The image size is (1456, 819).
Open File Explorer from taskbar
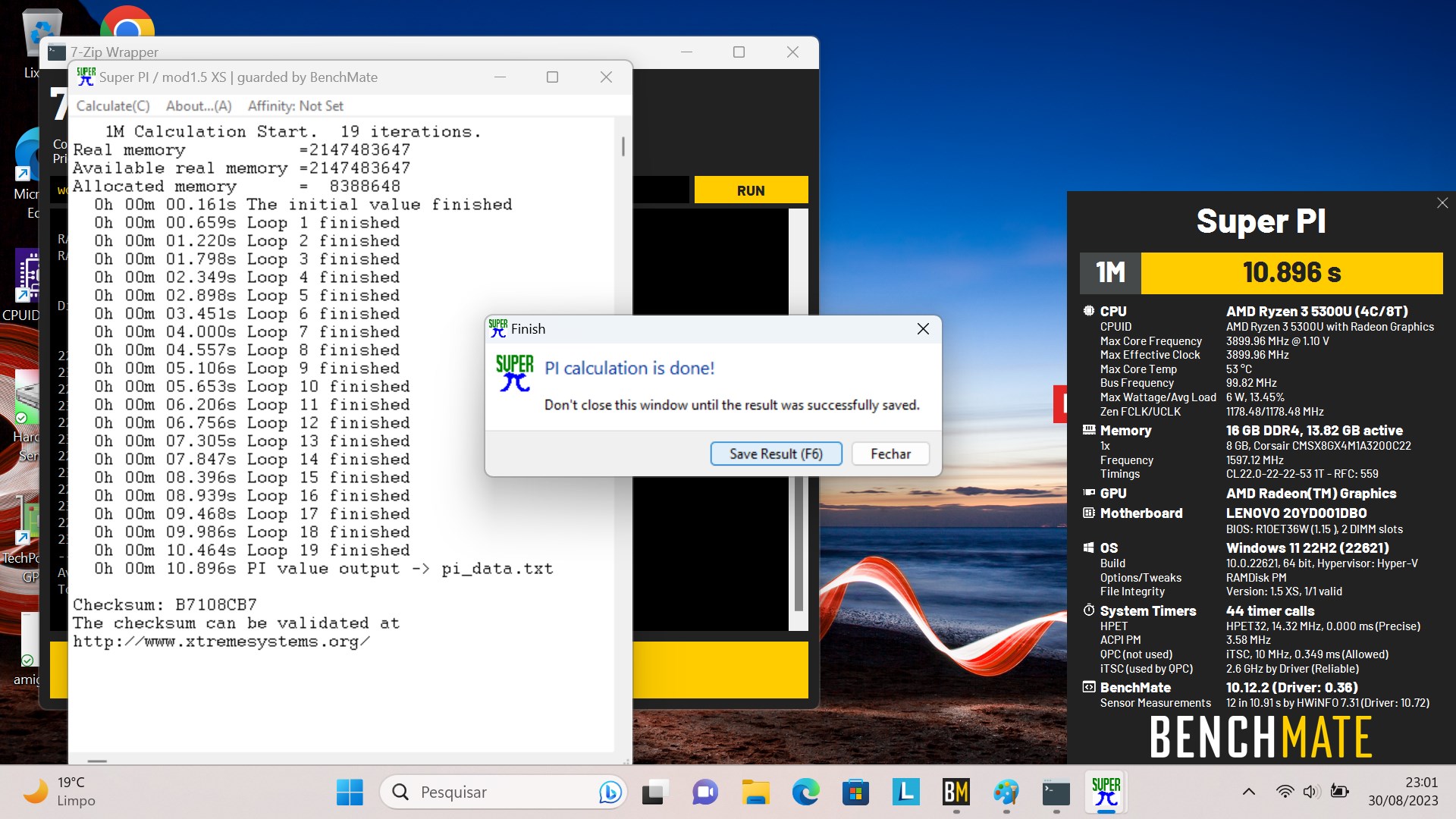tap(755, 792)
